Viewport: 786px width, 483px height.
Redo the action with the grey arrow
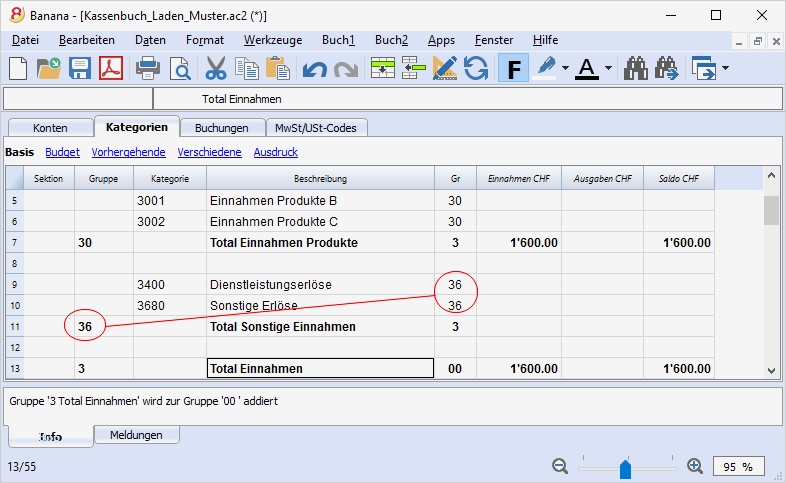coord(346,69)
